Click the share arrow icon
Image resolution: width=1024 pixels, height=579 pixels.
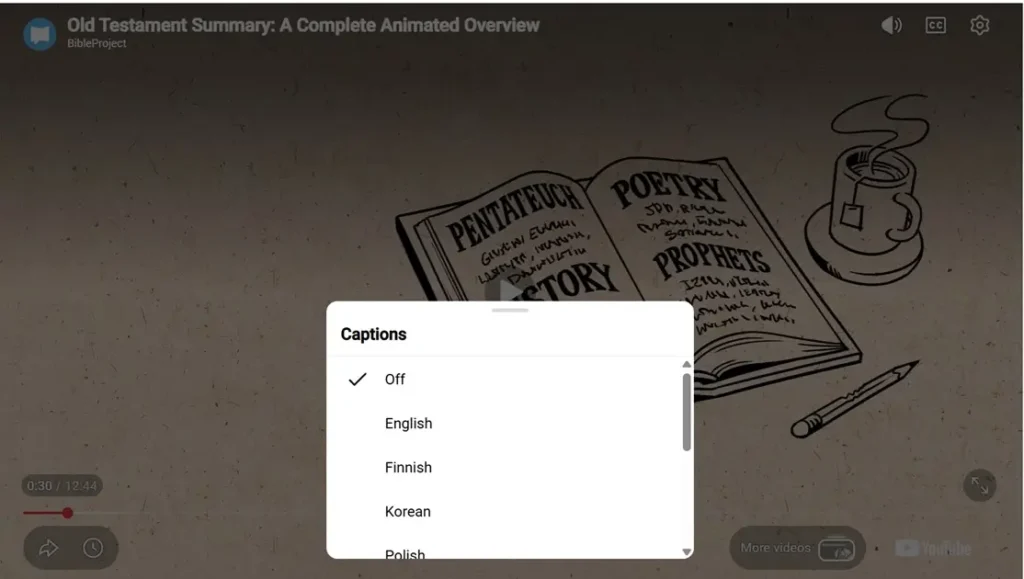click(48, 548)
